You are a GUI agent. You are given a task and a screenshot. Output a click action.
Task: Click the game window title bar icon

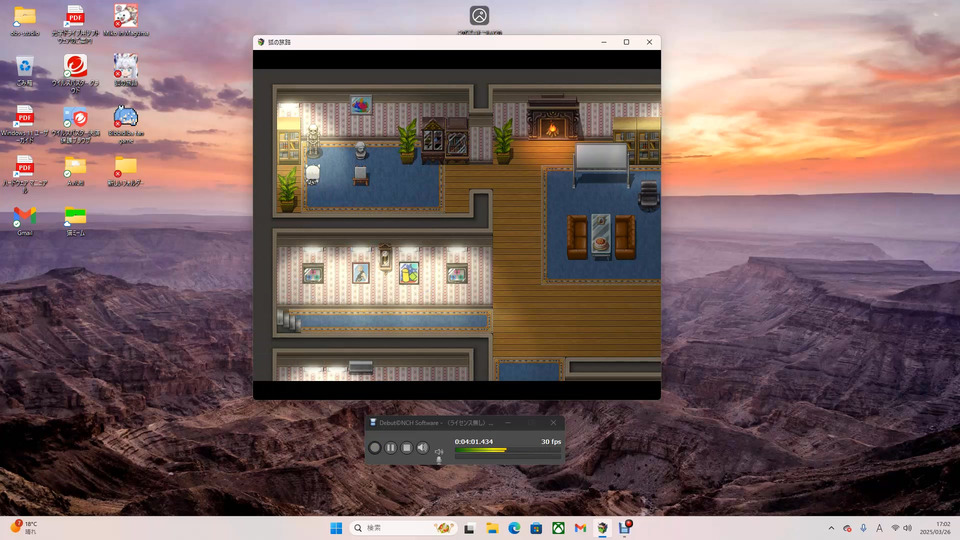pyautogui.click(x=261, y=42)
